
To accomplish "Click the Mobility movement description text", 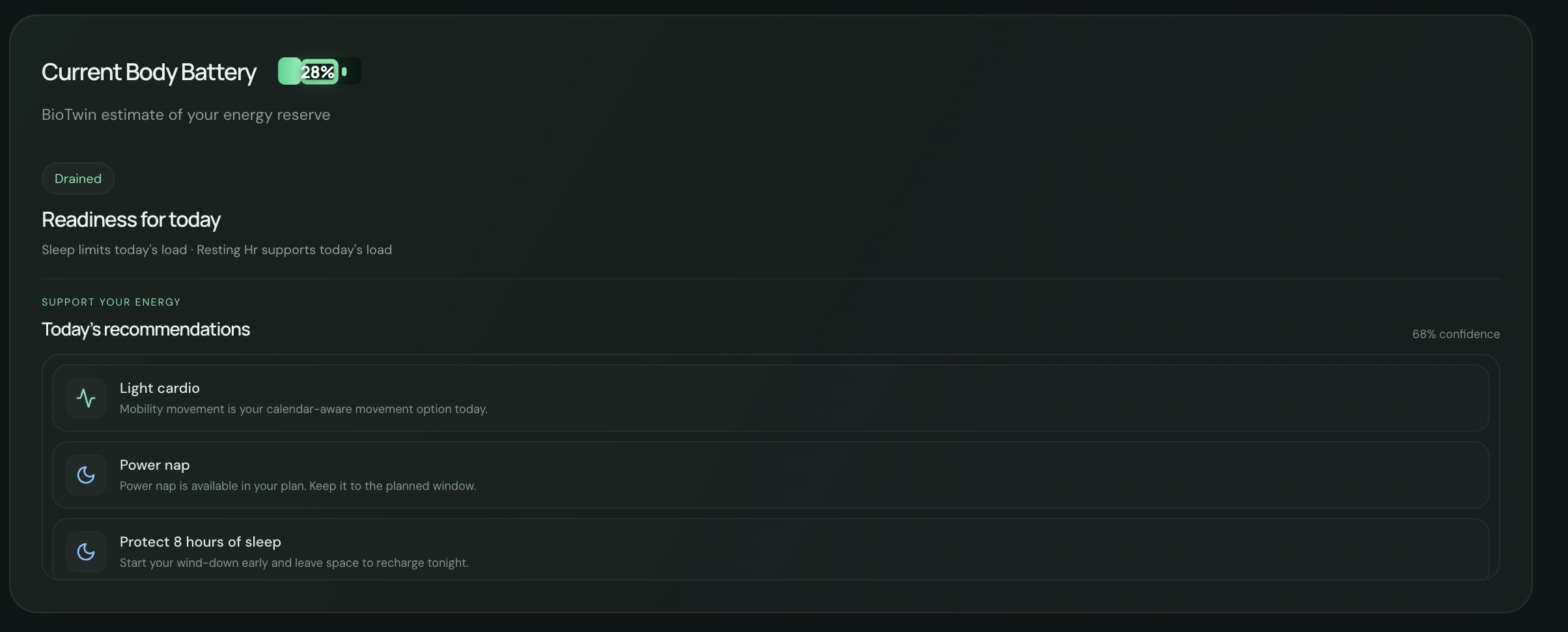I will pos(303,409).
